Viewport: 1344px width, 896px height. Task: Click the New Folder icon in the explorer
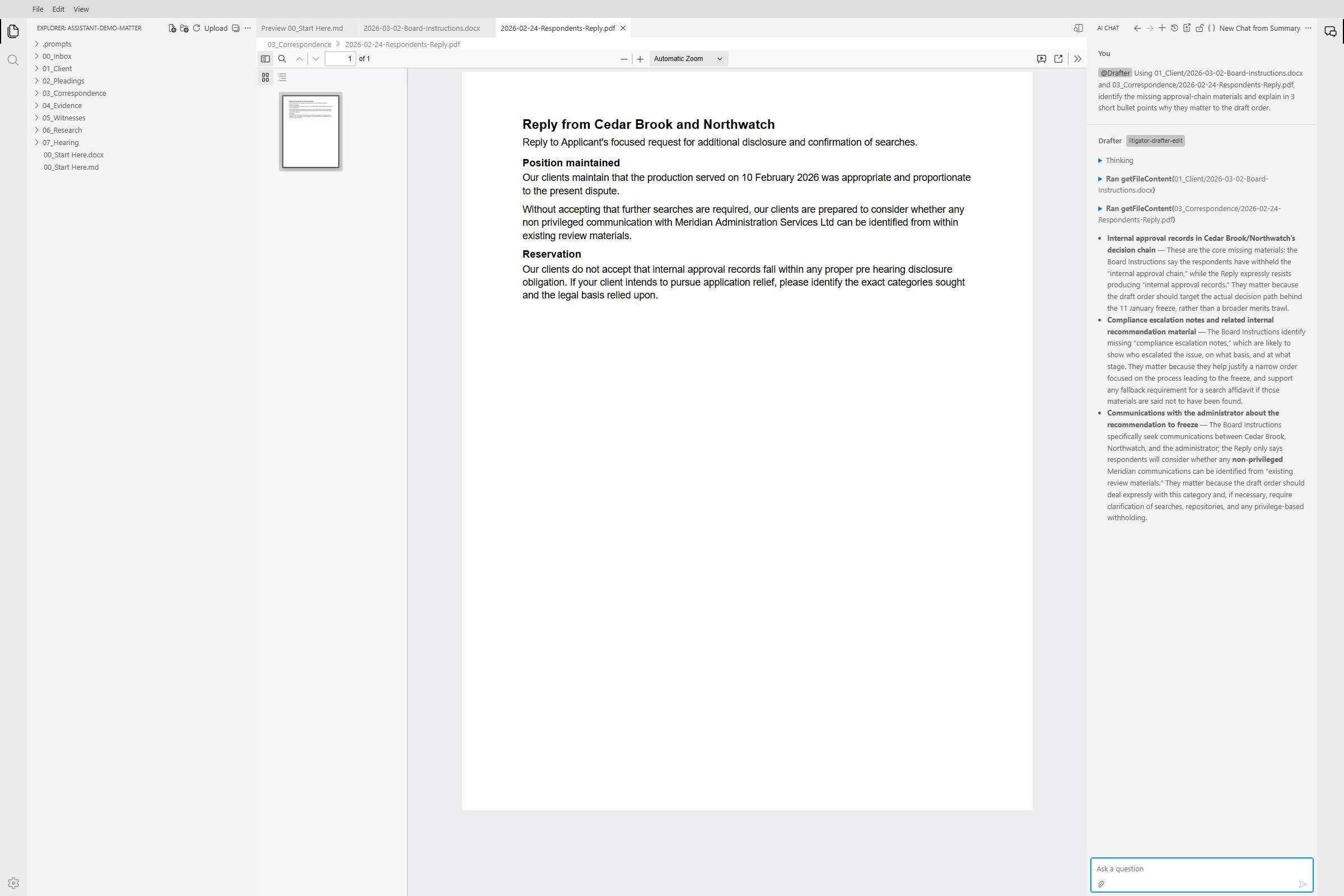[184, 28]
